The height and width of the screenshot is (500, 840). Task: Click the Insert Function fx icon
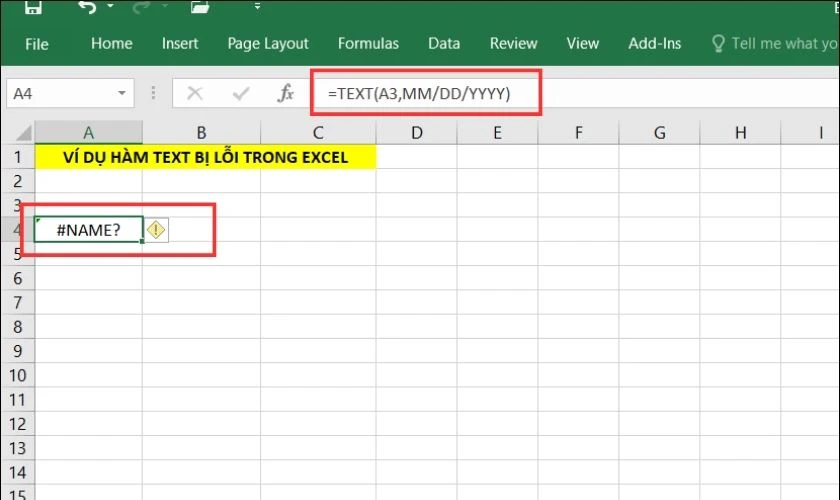click(x=286, y=93)
